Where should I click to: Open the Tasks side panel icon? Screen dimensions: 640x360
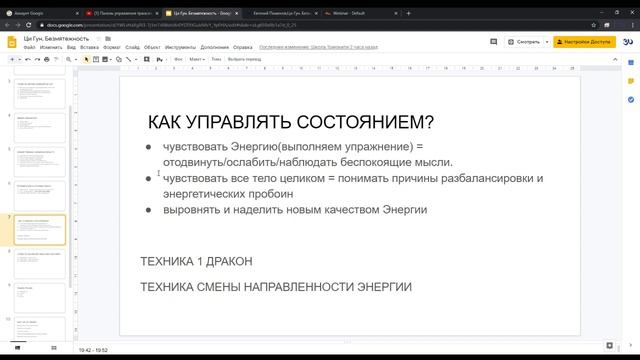pos(631,100)
